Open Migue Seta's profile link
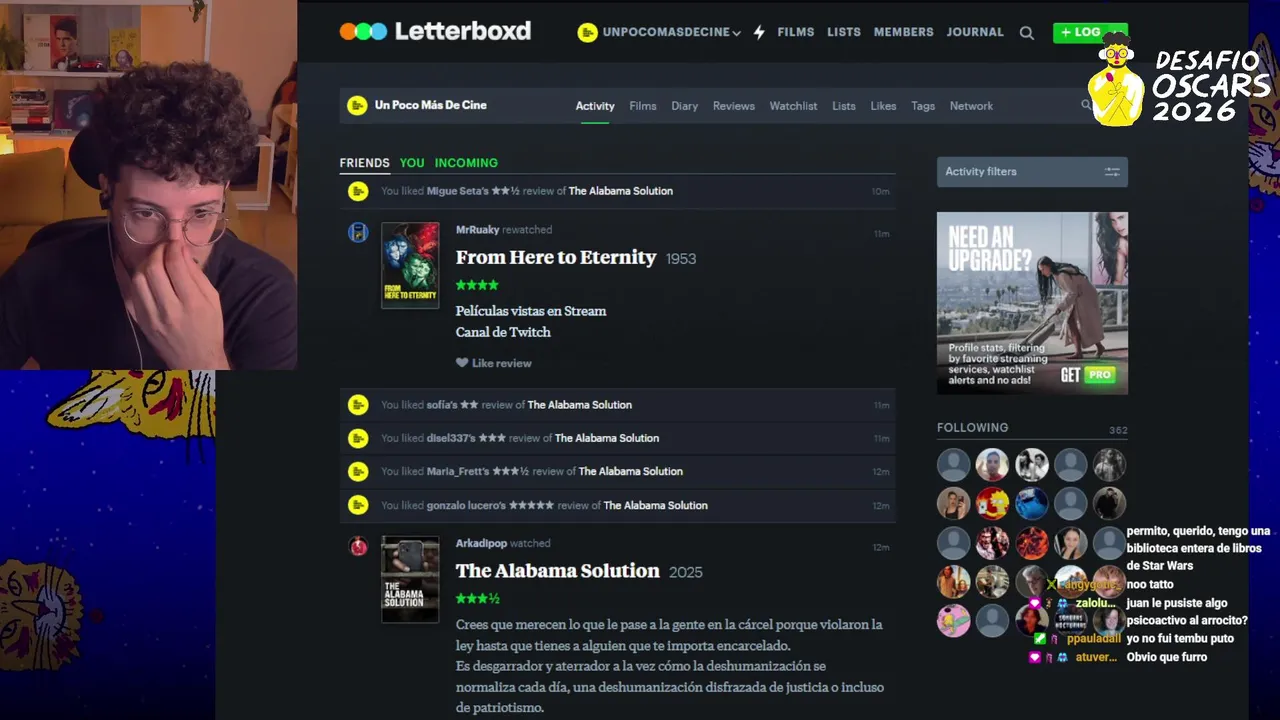The height and width of the screenshot is (720, 1280). coord(458,191)
